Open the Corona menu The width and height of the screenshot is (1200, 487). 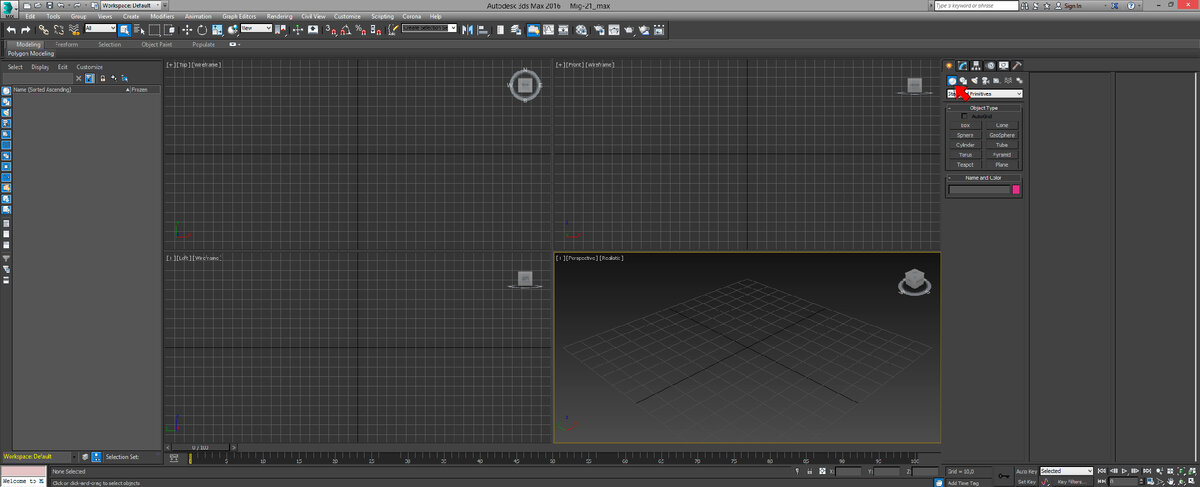[x=411, y=16]
